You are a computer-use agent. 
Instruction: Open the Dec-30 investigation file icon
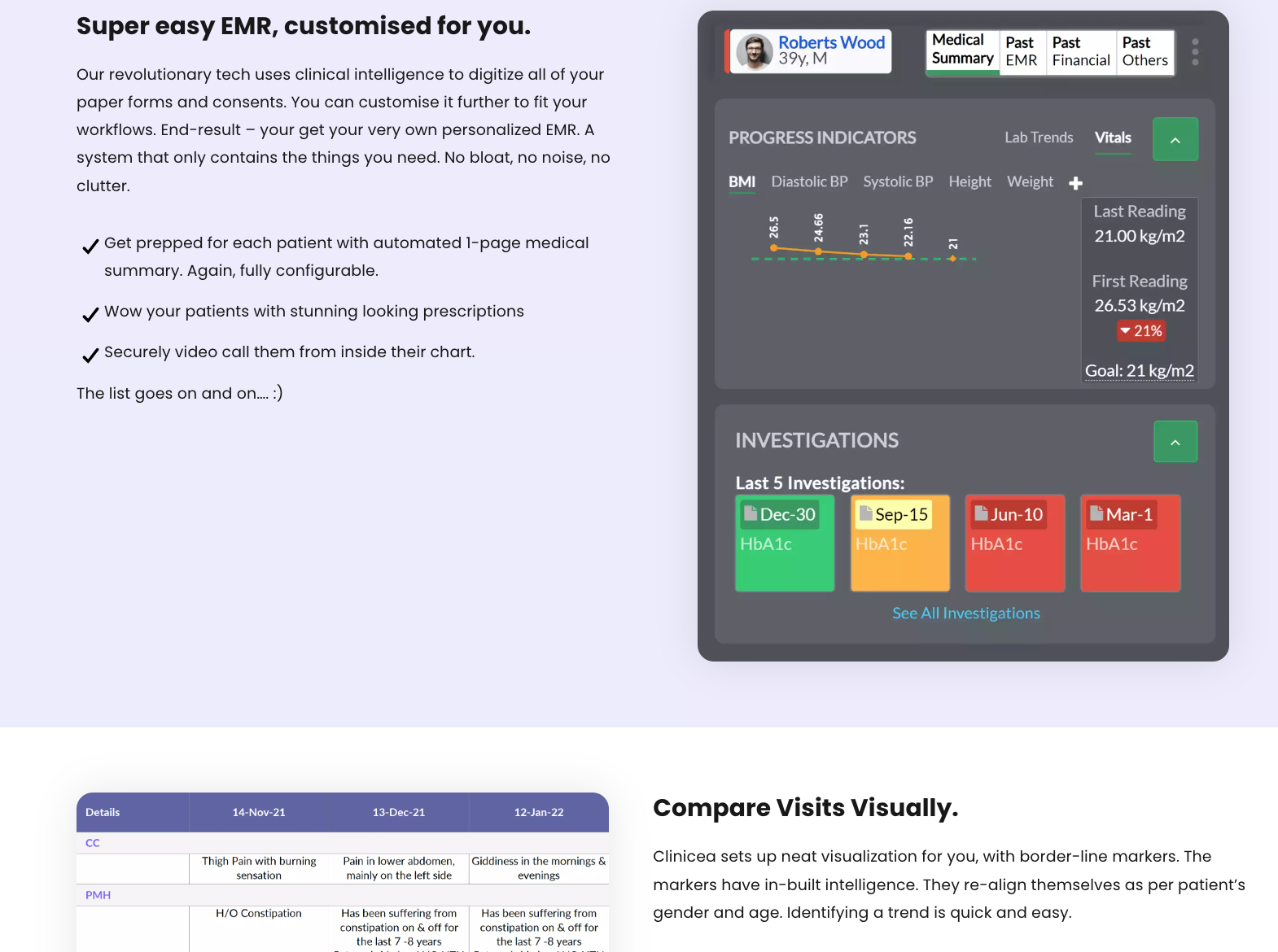coord(751,513)
